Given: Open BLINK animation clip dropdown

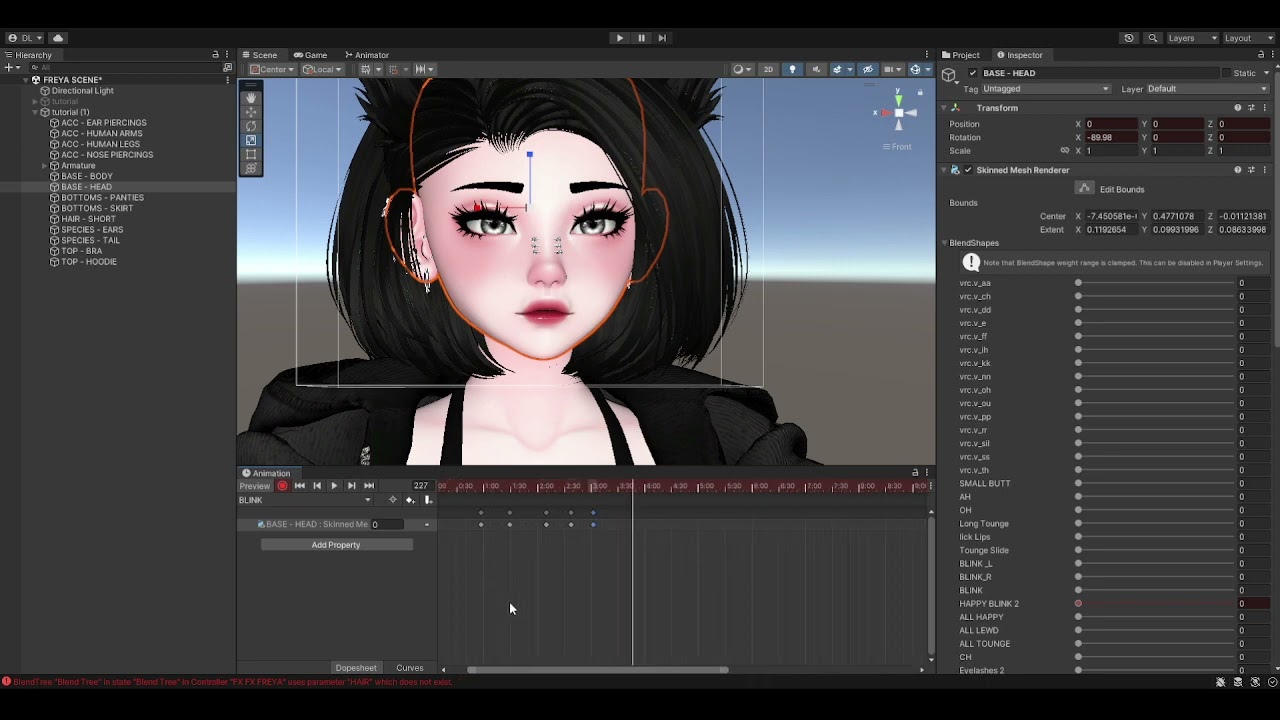Looking at the screenshot, I should 305,500.
